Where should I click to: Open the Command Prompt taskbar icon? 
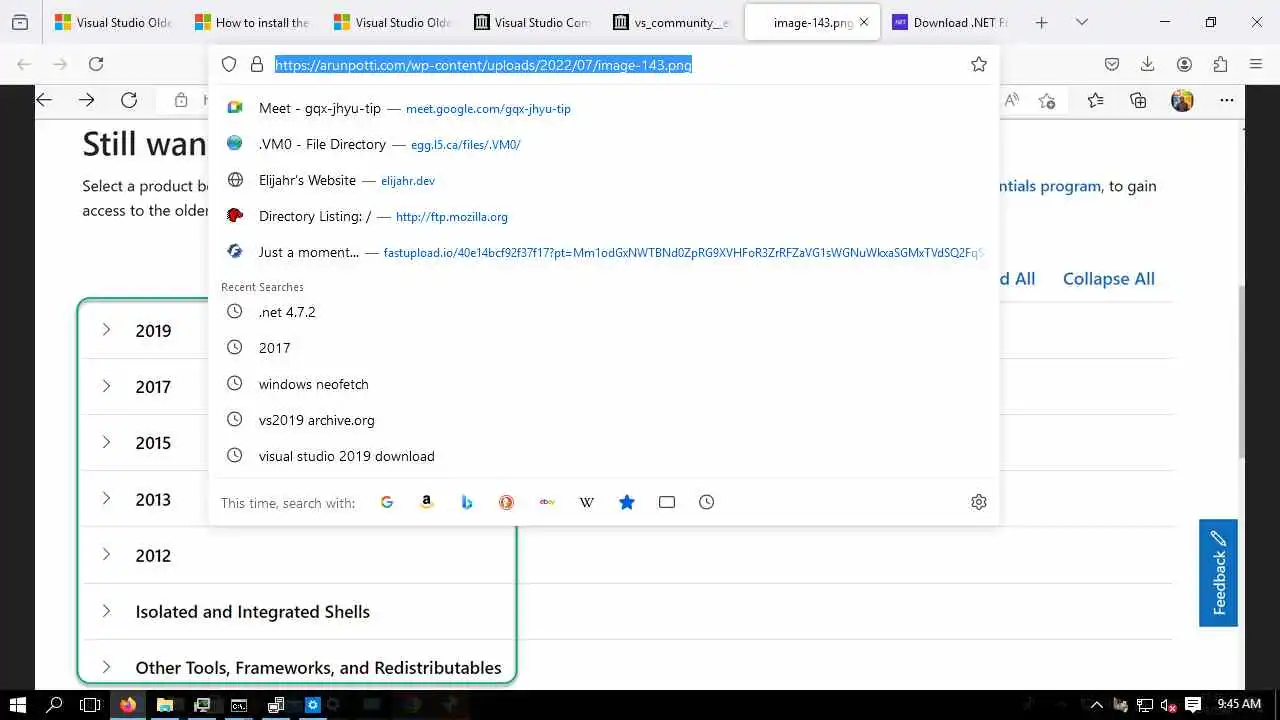[x=239, y=705]
